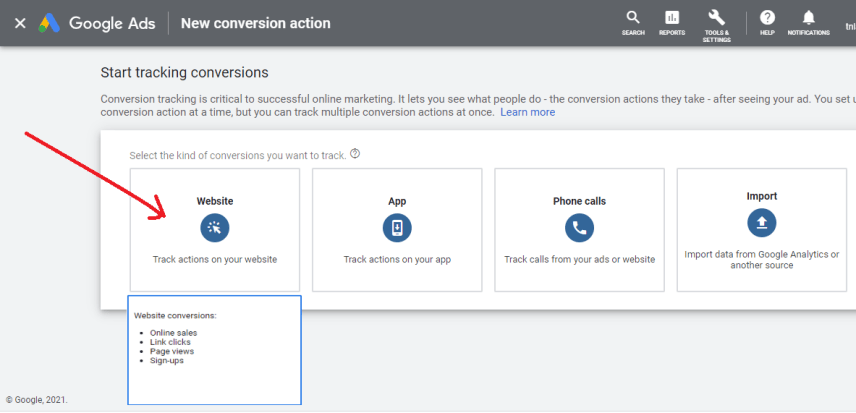856x413 pixels.
Task: Click the App mobile download icon
Action: [397, 228]
